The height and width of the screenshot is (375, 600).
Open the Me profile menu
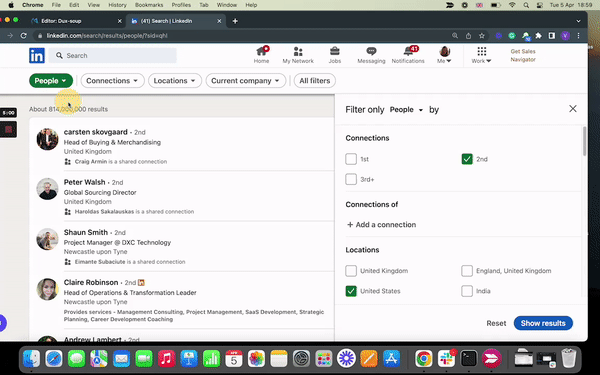pyautogui.click(x=444, y=55)
